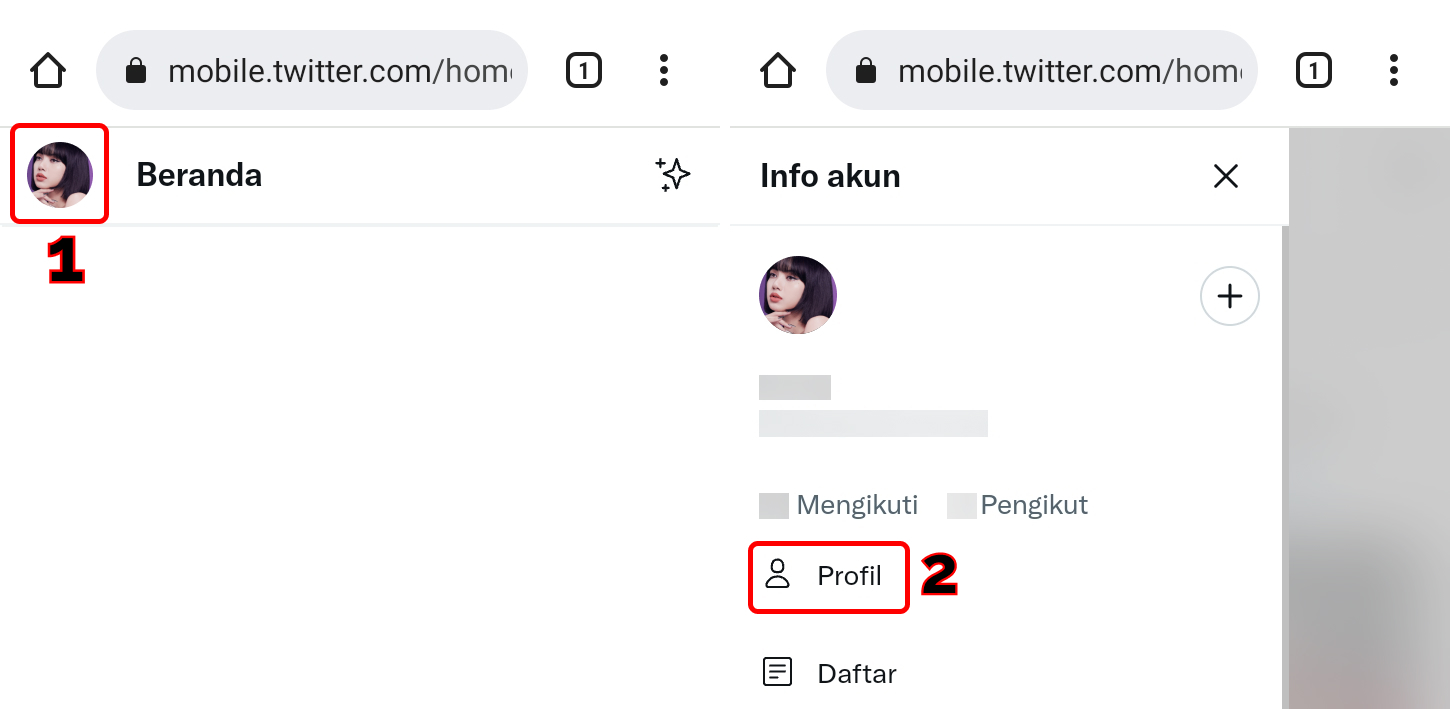Click the home icon in the right browser toolbar
This screenshot has height=709, width=1450.
pos(777,69)
